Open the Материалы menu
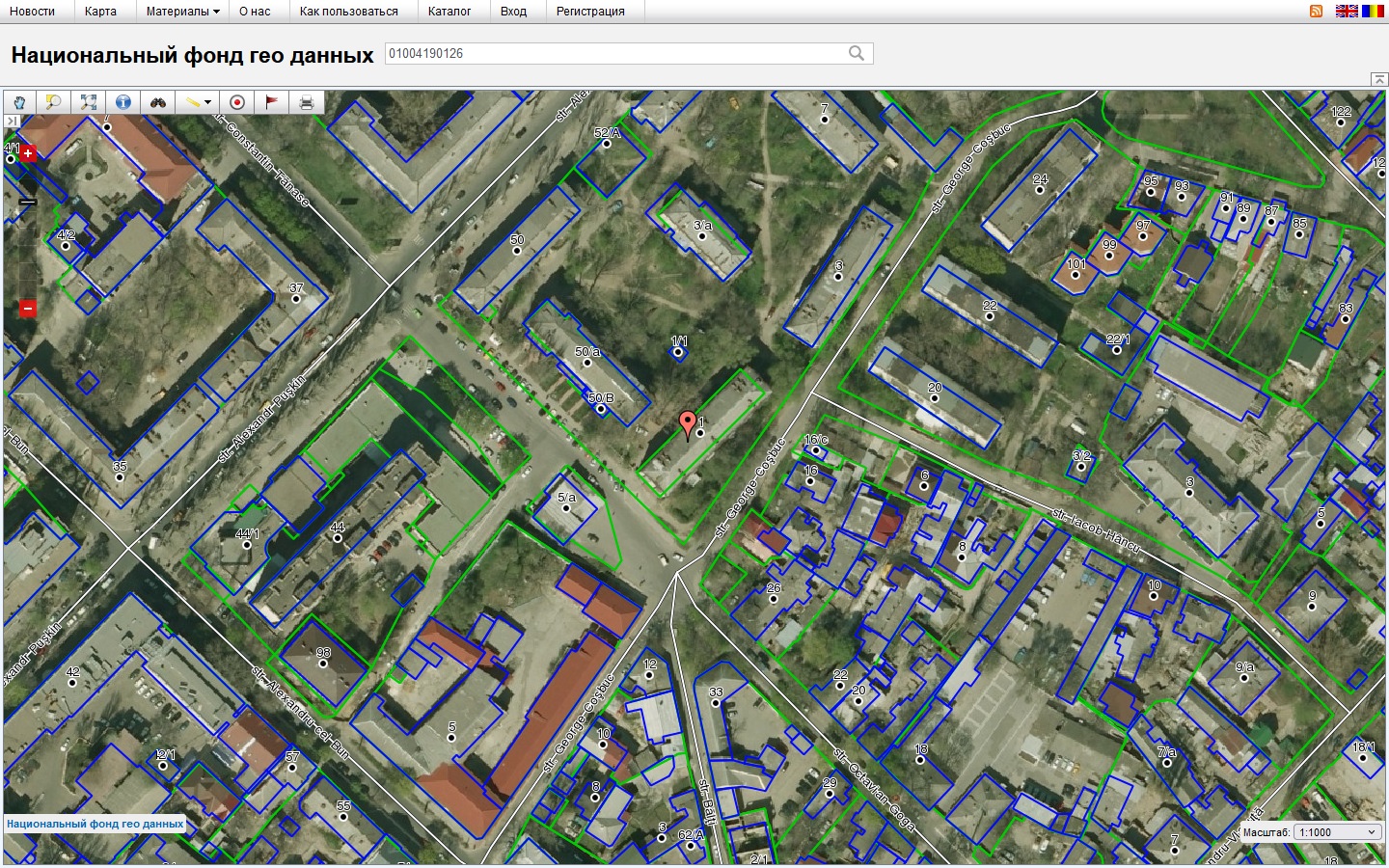This screenshot has width=1389, height=868. 182,12
